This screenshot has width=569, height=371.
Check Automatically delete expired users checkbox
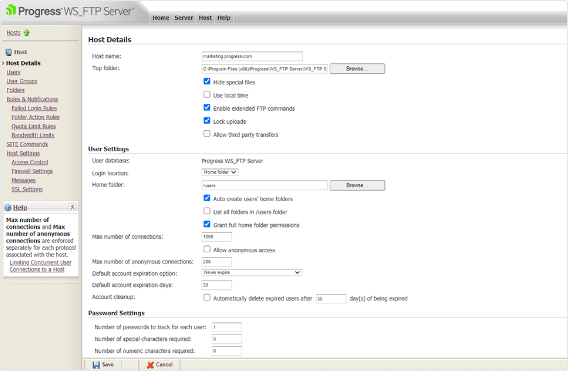pyautogui.click(x=207, y=297)
